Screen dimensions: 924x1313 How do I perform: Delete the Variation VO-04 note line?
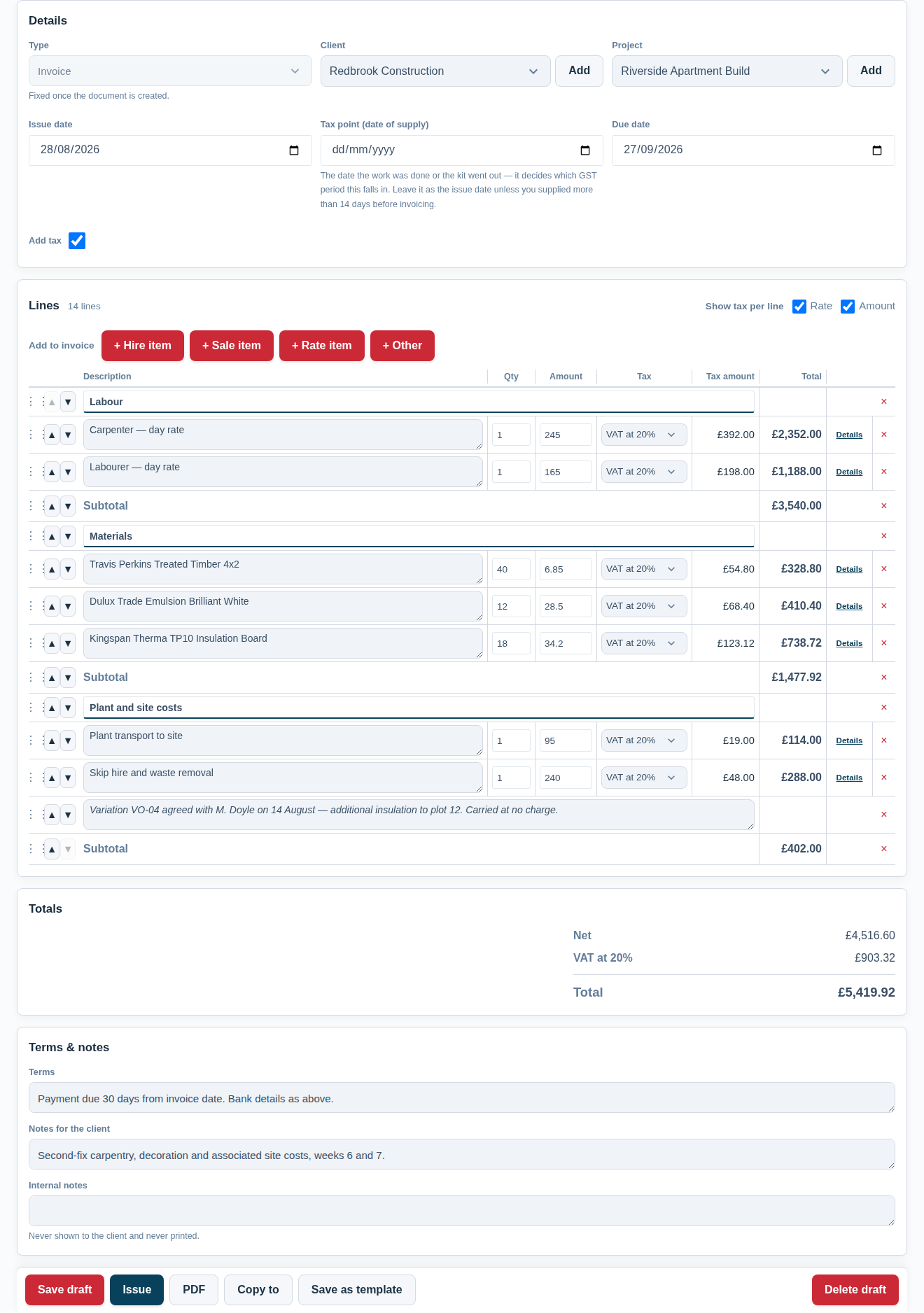pos(883,815)
